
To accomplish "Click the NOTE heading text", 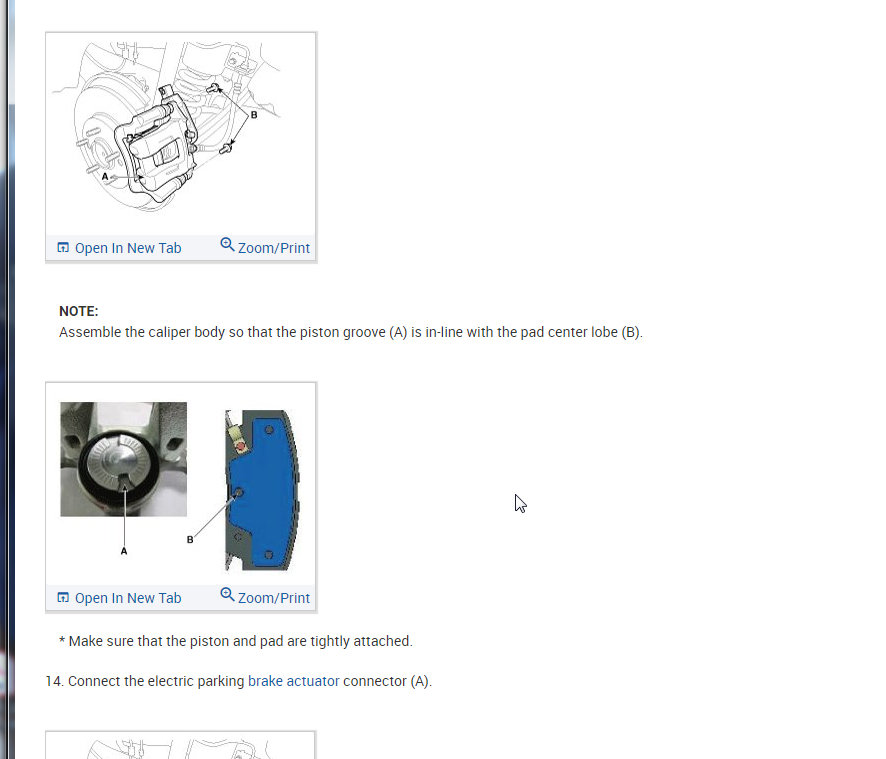I will (x=79, y=311).
